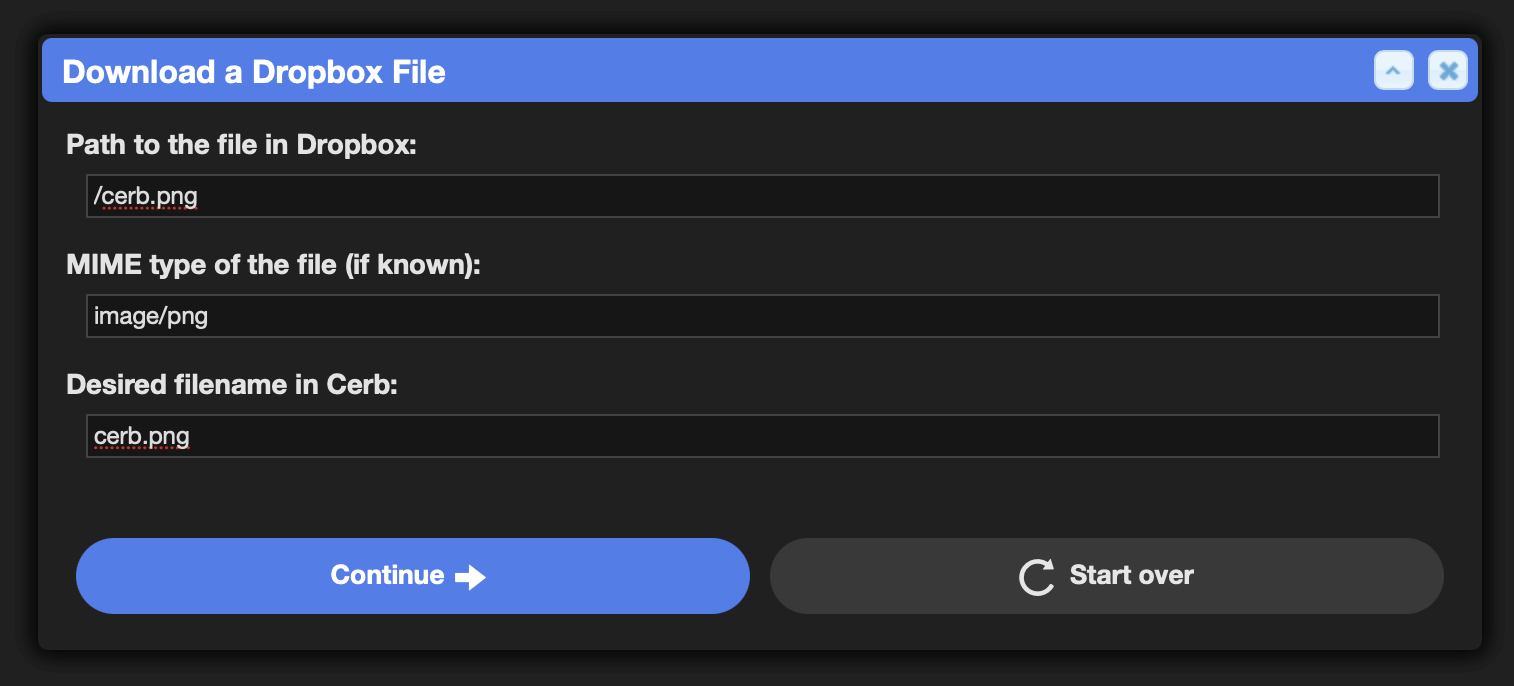Focus the Desired filename in Cerb field

pyautogui.click(x=763, y=436)
